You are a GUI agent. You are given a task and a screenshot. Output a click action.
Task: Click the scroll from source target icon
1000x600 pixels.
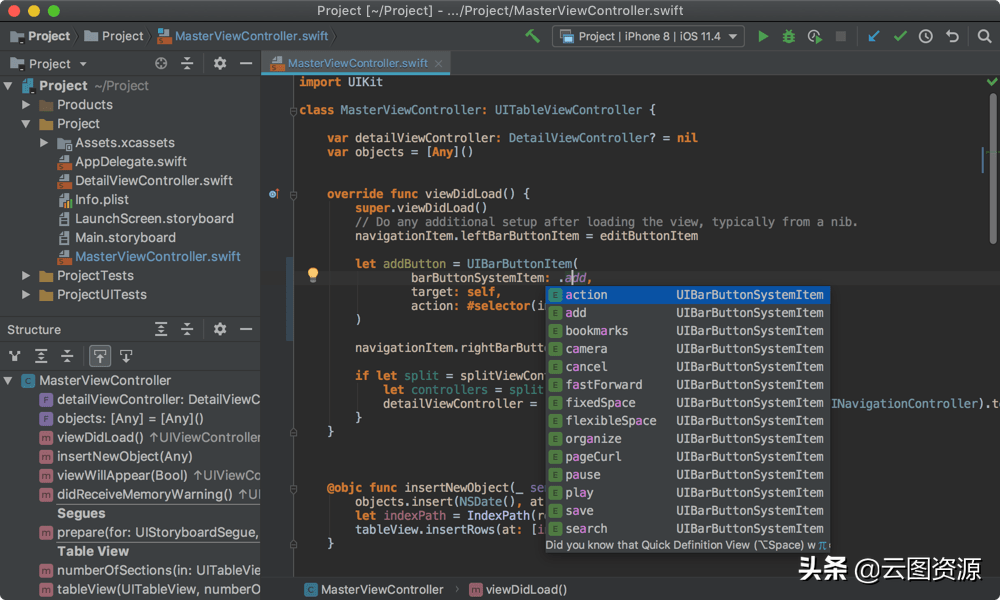pyautogui.click(x=161, y=63)
